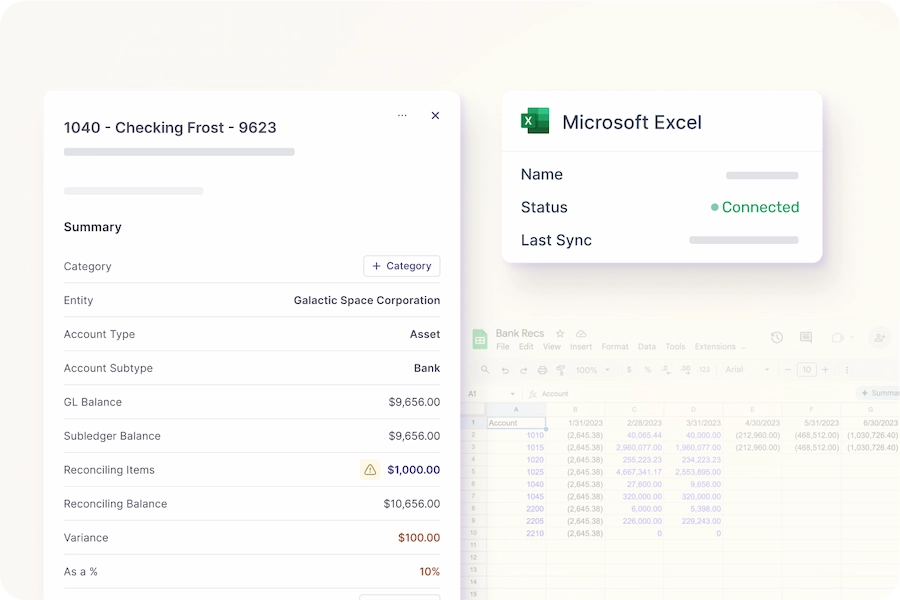The width and height of the screenshot is (900, 600).
Task: Click the print icon in spreadsheet toolbar
Action: [x=542, y=370]
